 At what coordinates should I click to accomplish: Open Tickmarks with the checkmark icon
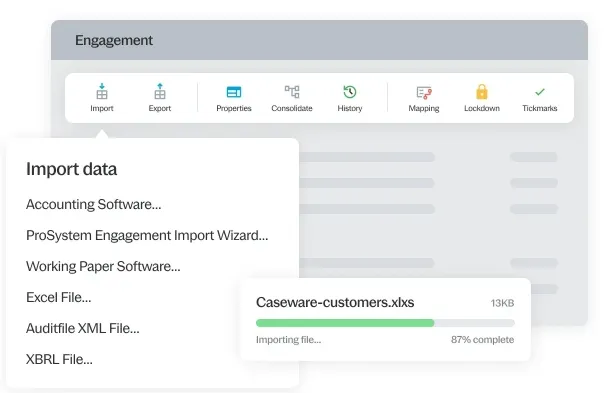540,92
